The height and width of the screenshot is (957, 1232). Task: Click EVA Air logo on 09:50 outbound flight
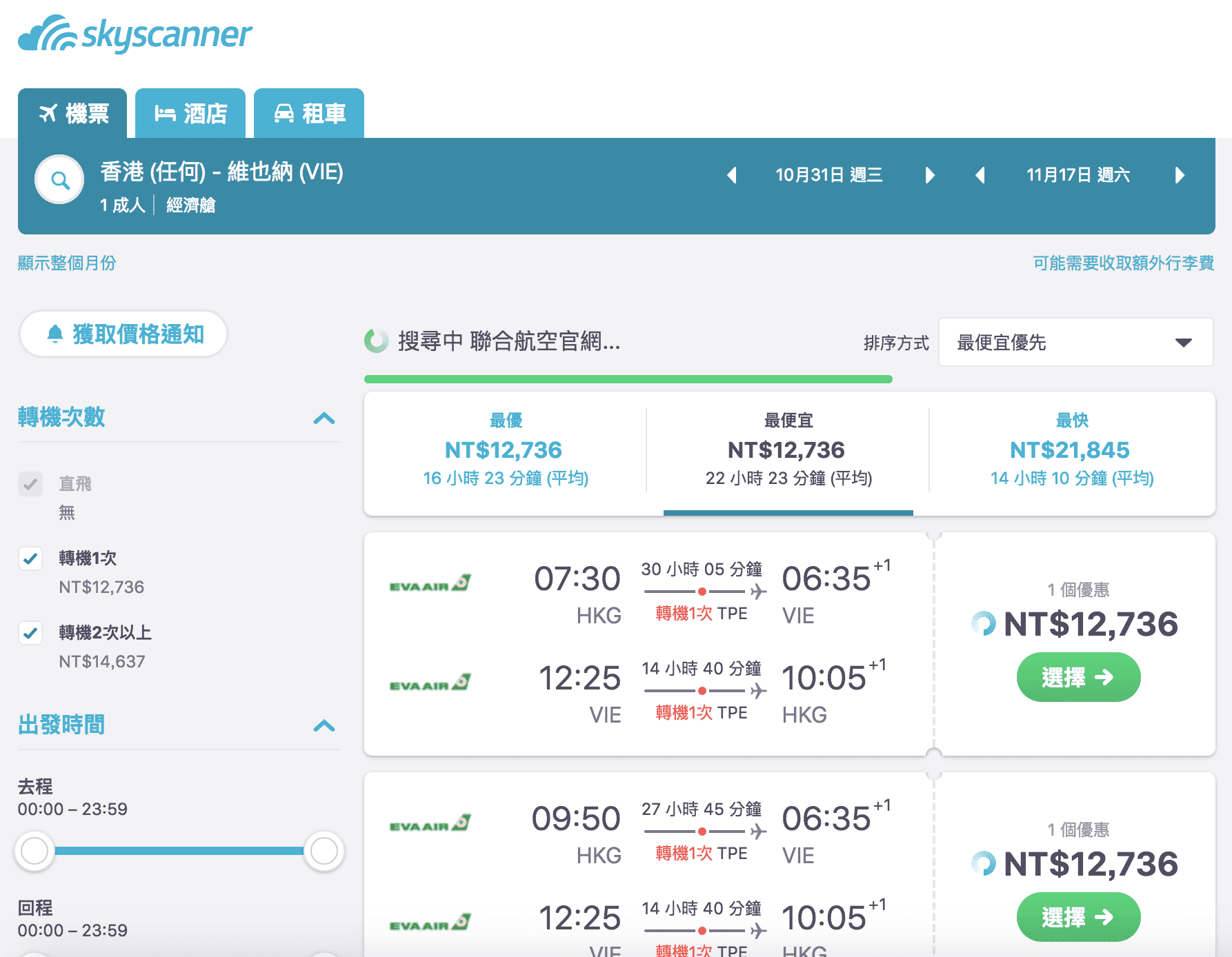click(x=430, y=823)
